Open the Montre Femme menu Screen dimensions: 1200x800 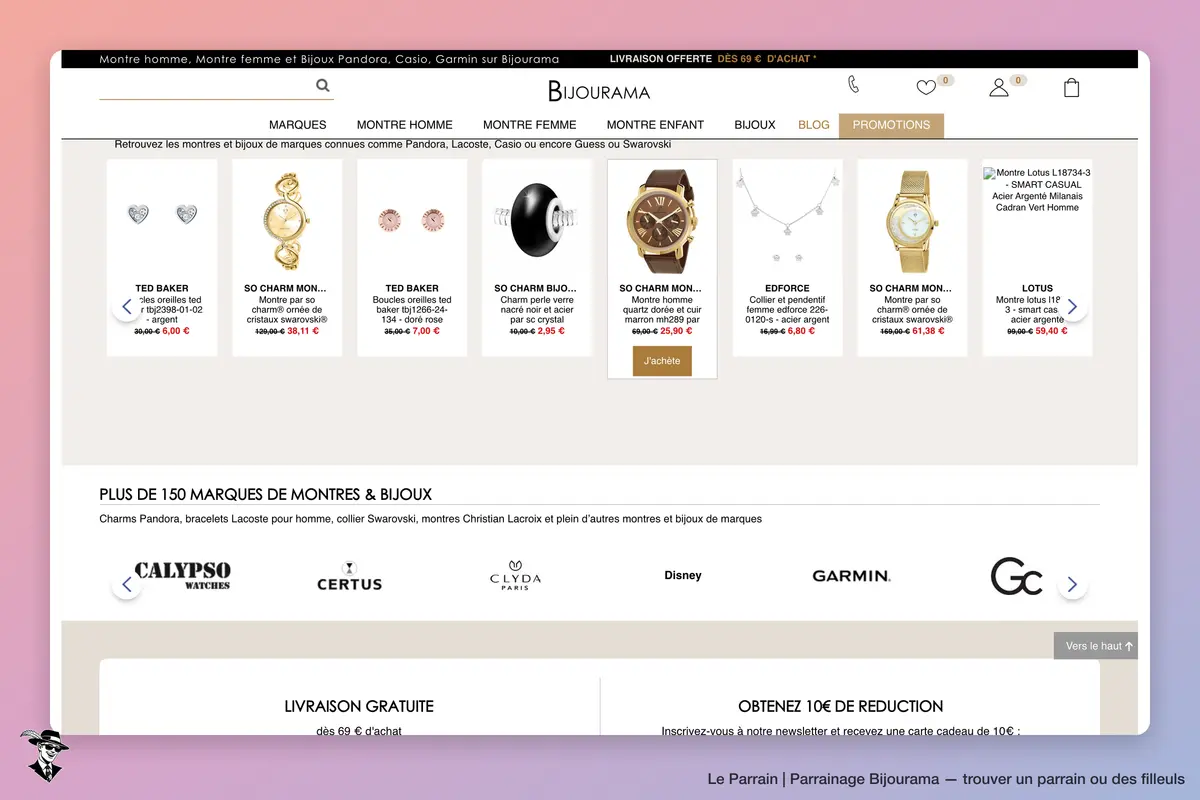coord(530,125)
